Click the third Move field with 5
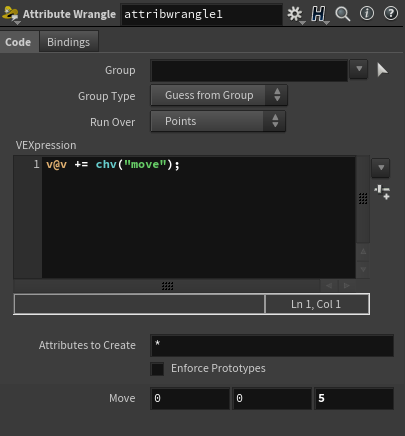 [x=354, y=398]
